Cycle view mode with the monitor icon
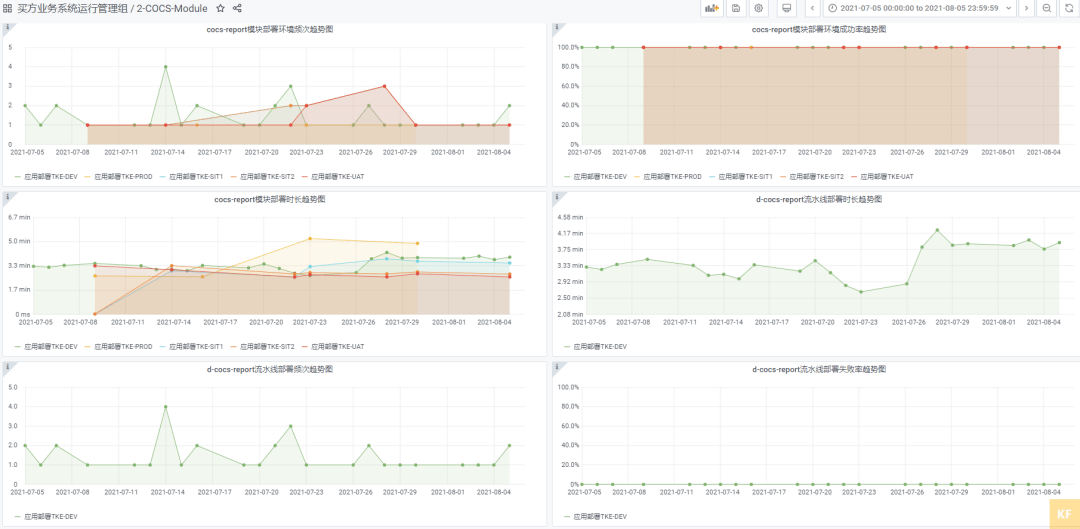This screenshot has height=529, width=1080. 787,8
